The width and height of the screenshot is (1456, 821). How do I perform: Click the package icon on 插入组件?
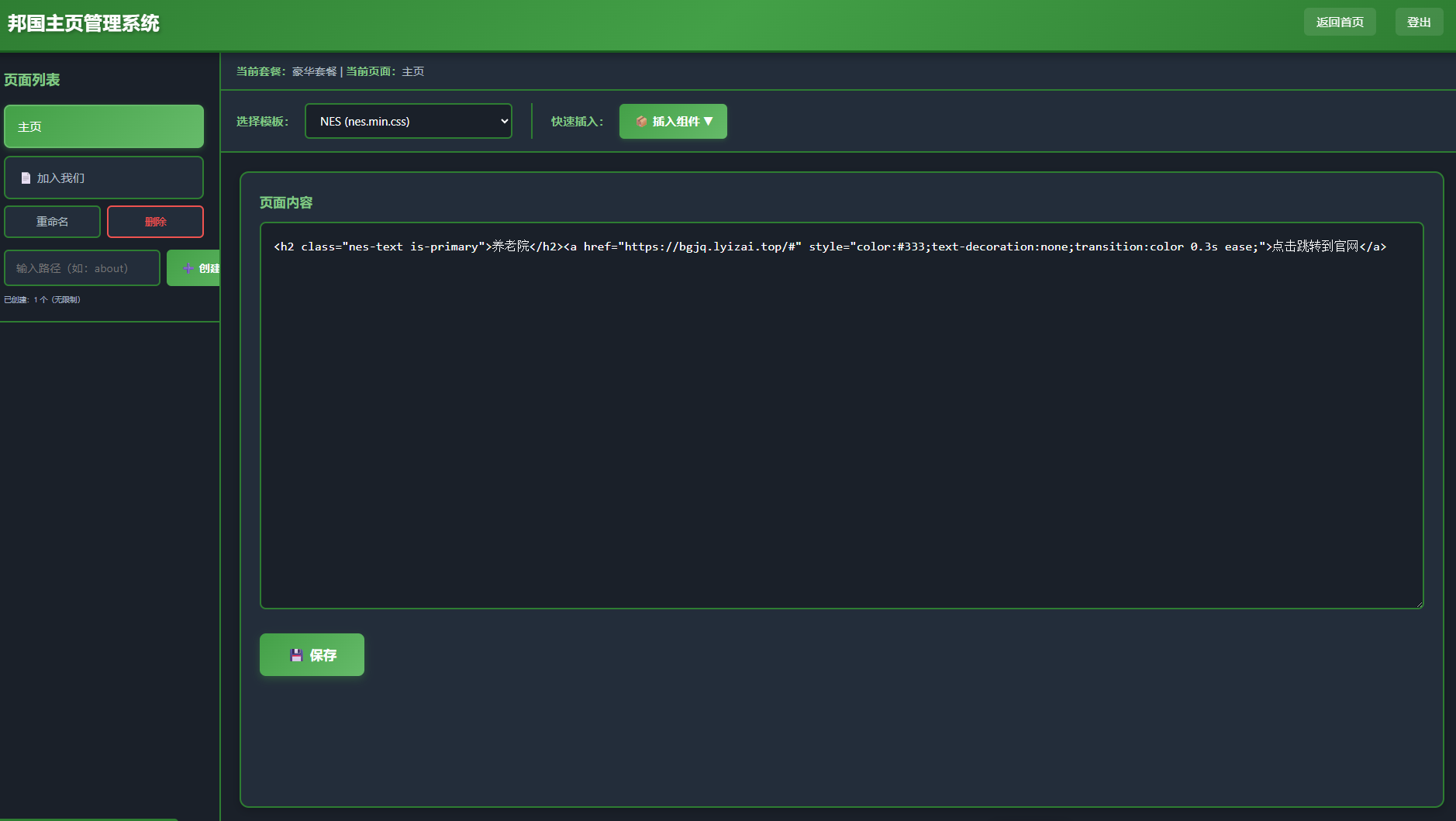tap(641, 122)
